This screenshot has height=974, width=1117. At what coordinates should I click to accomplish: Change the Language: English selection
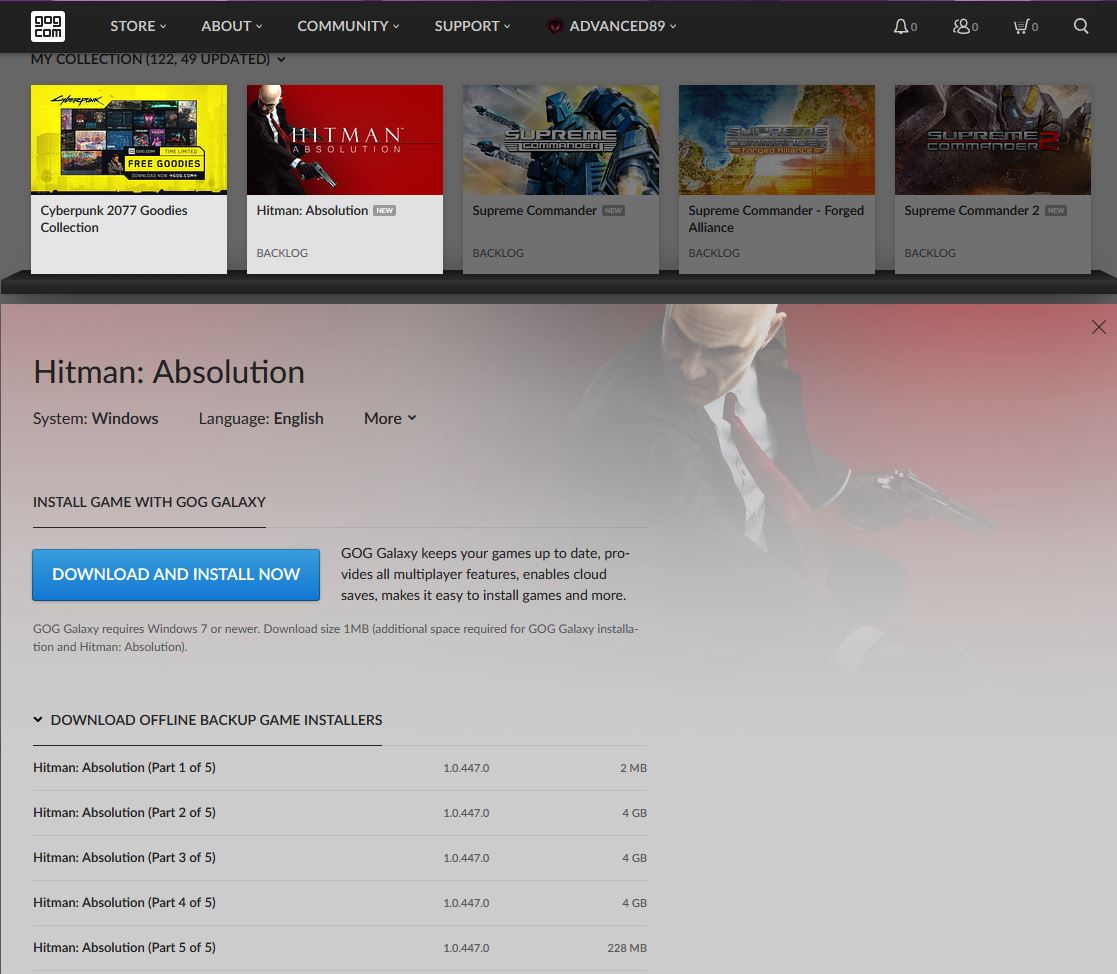[x=261, y=418]
